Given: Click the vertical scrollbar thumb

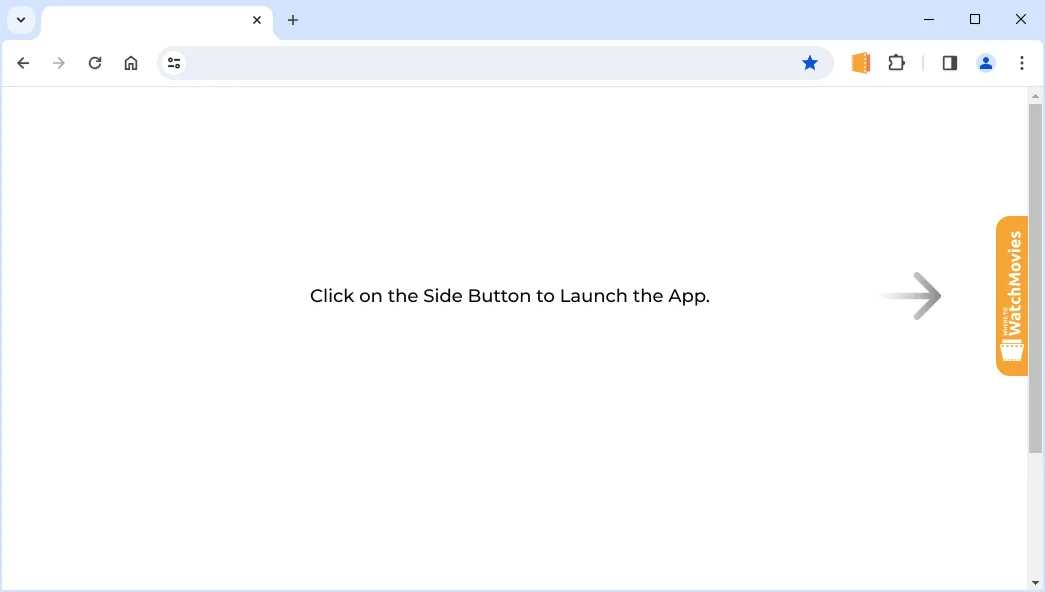Looking at the screenshot, I should coord(1035,278).
